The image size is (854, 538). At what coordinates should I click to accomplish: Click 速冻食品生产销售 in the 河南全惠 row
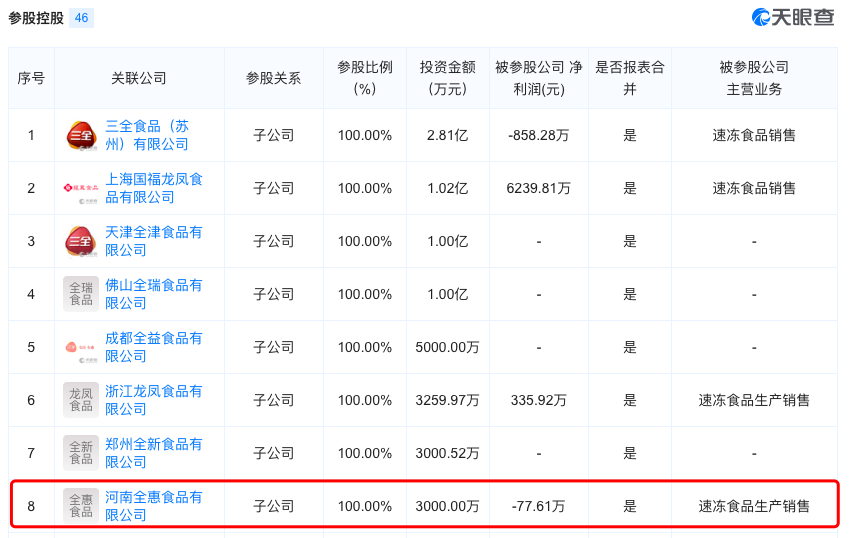pos(754,506)
